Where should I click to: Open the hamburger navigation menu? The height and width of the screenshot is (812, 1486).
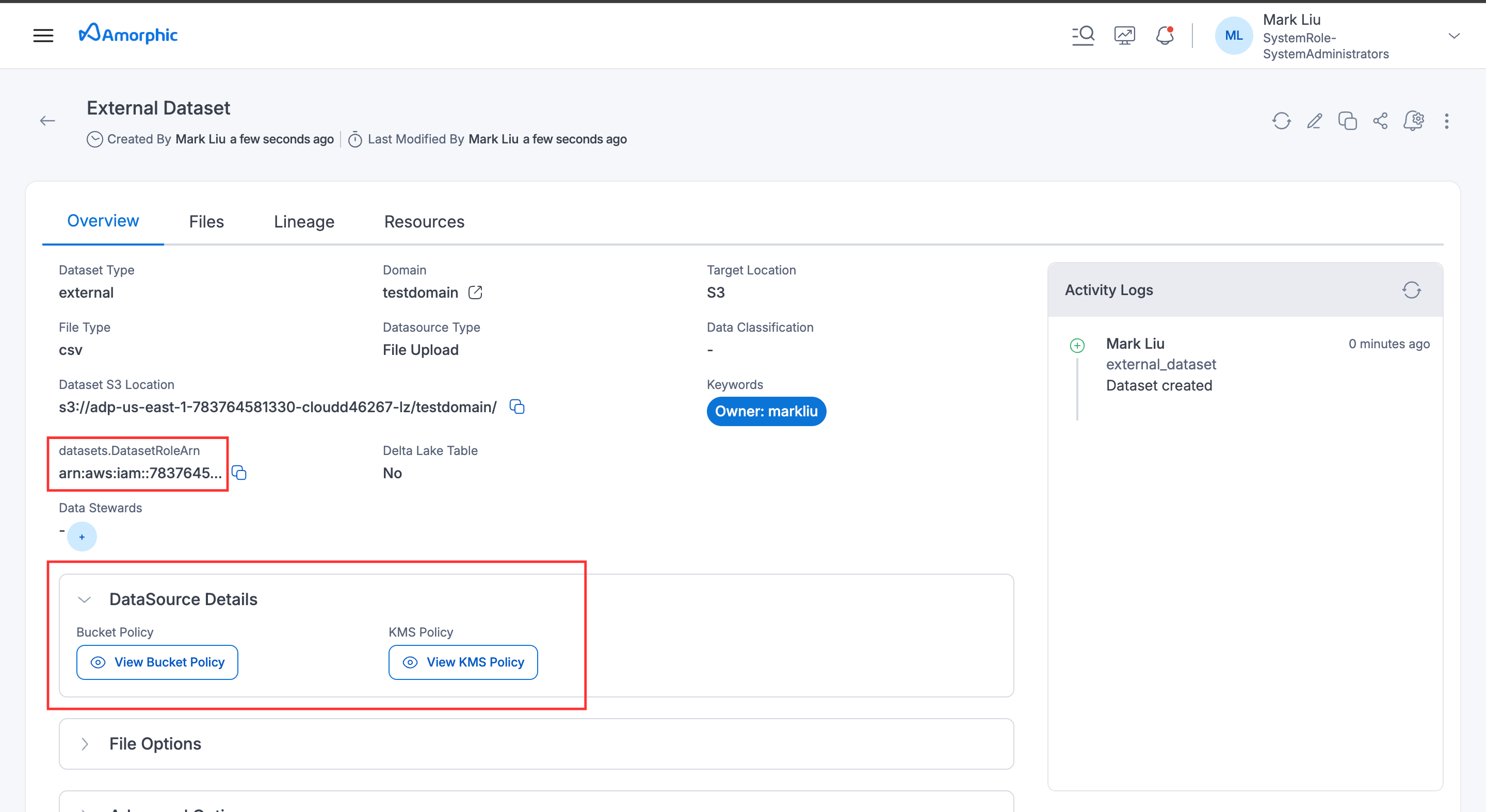click(43, 35)
